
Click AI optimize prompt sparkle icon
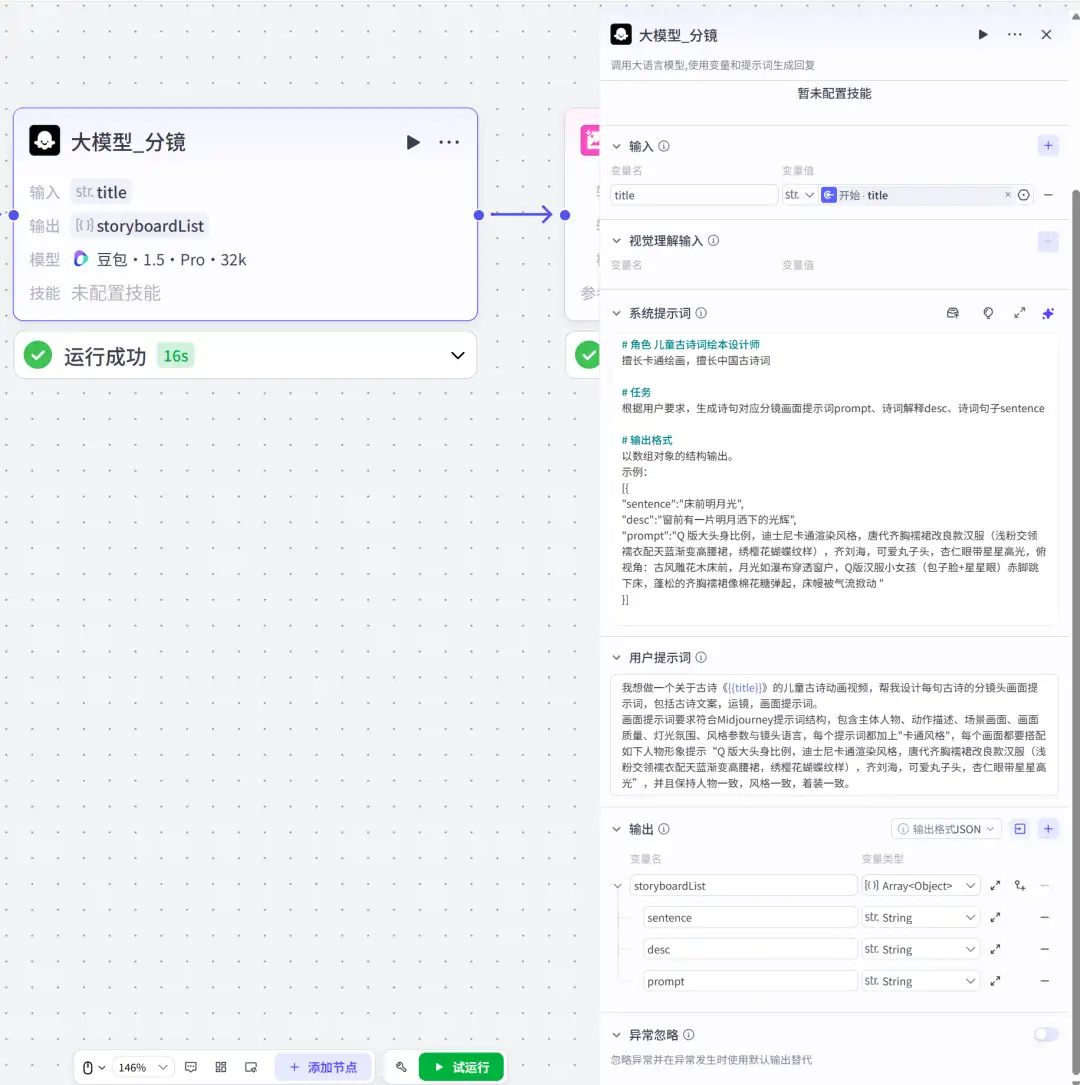1048,313
